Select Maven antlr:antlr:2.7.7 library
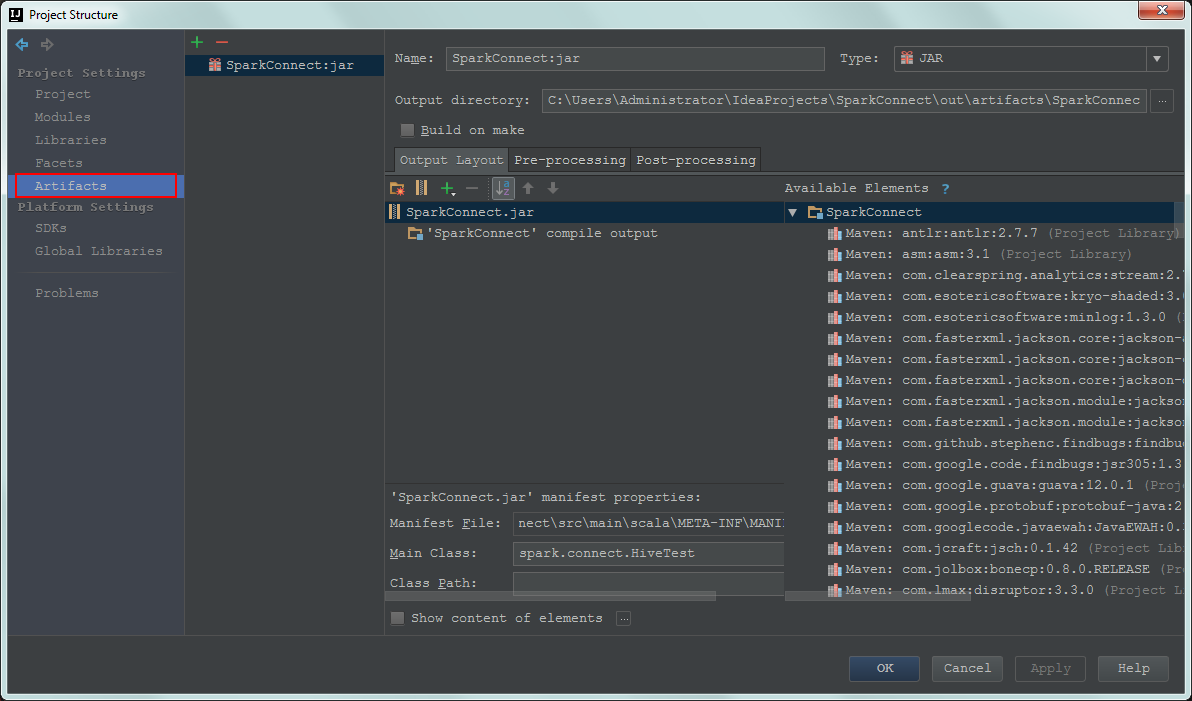 tap(1002, 233)
